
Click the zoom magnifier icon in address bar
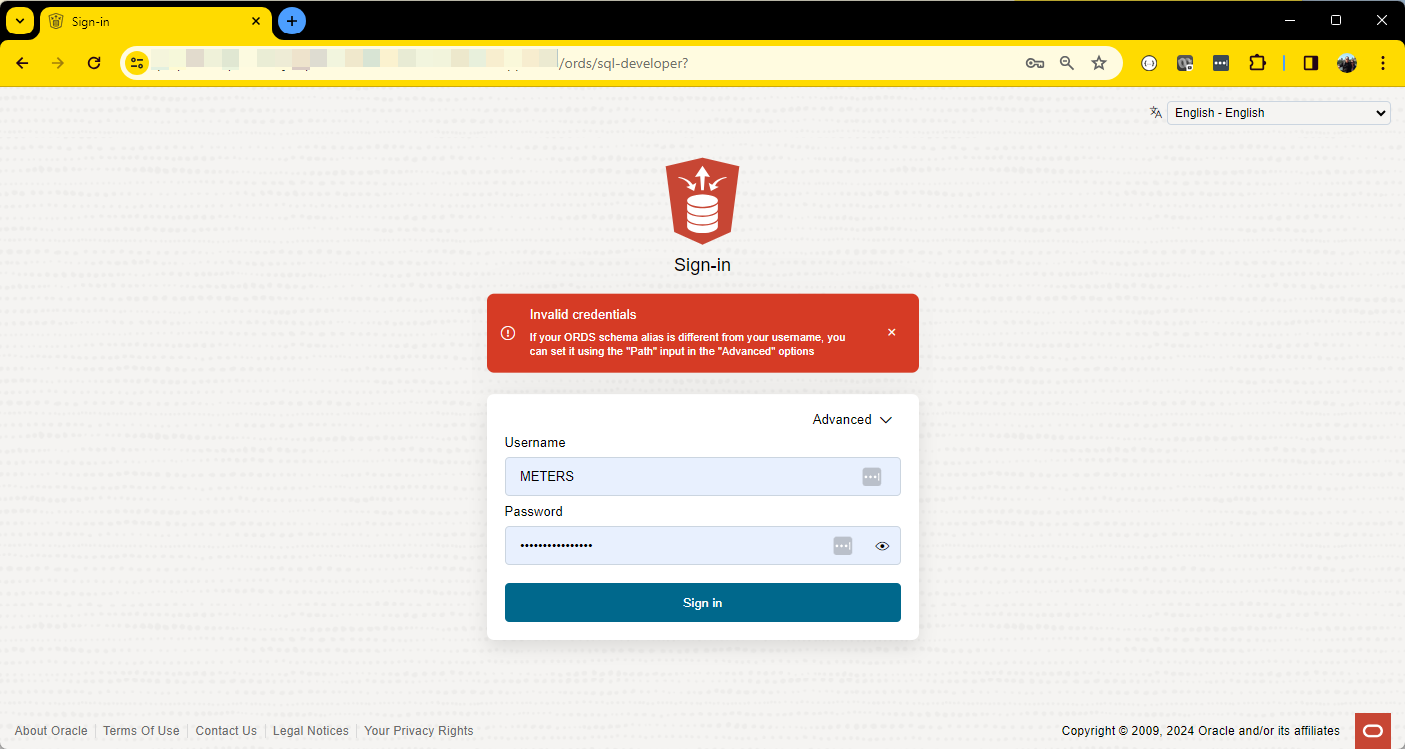pyautogui.click(x=1067, y=63)
